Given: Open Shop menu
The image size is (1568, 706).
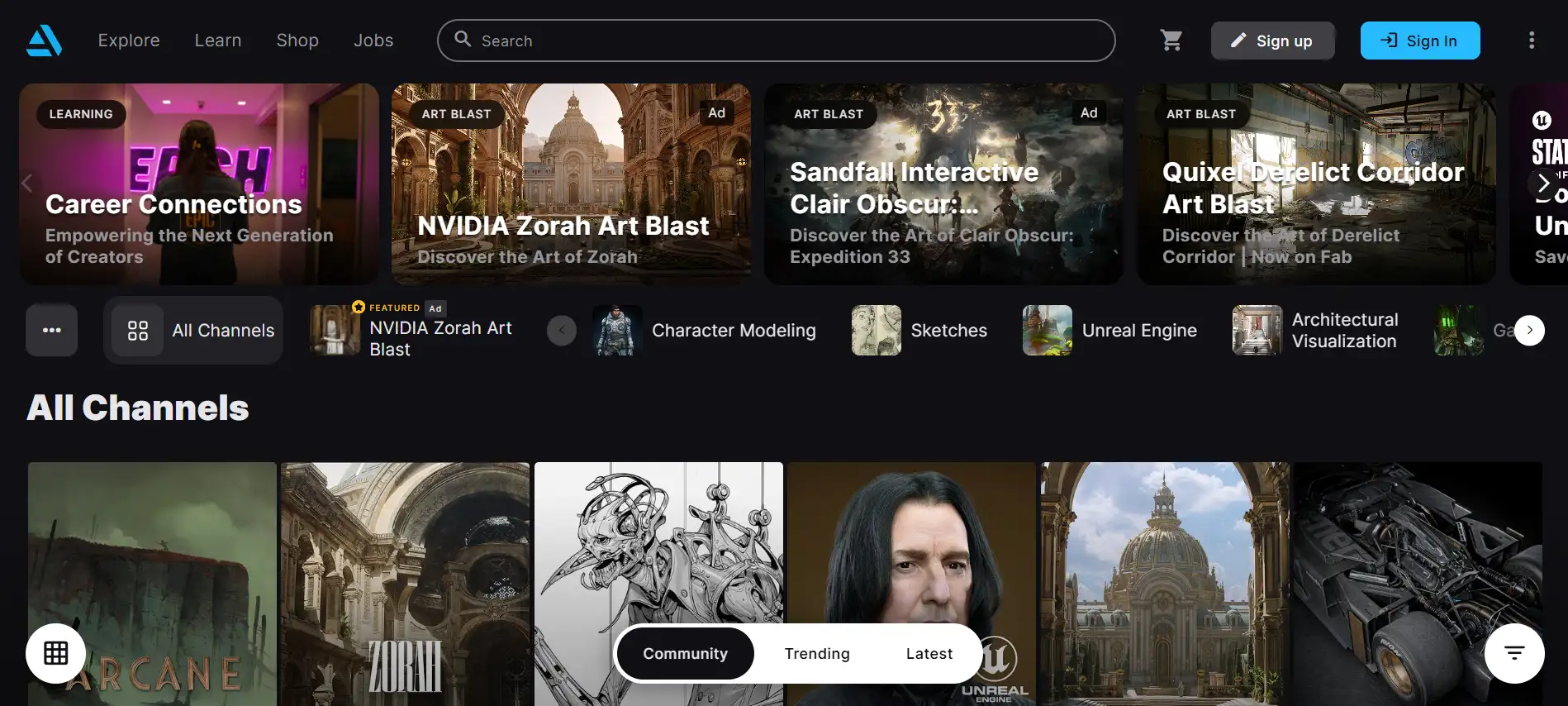Looking at the screenshot, I should [297, 41].
